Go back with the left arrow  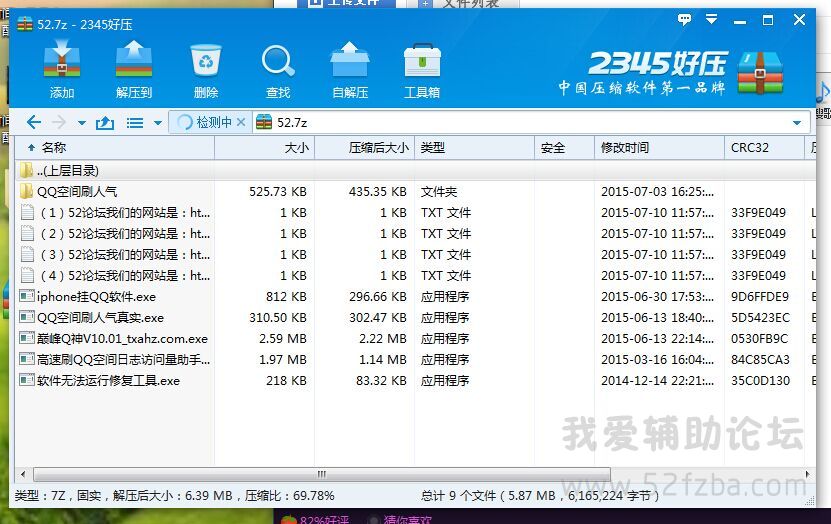pos(34,122)
